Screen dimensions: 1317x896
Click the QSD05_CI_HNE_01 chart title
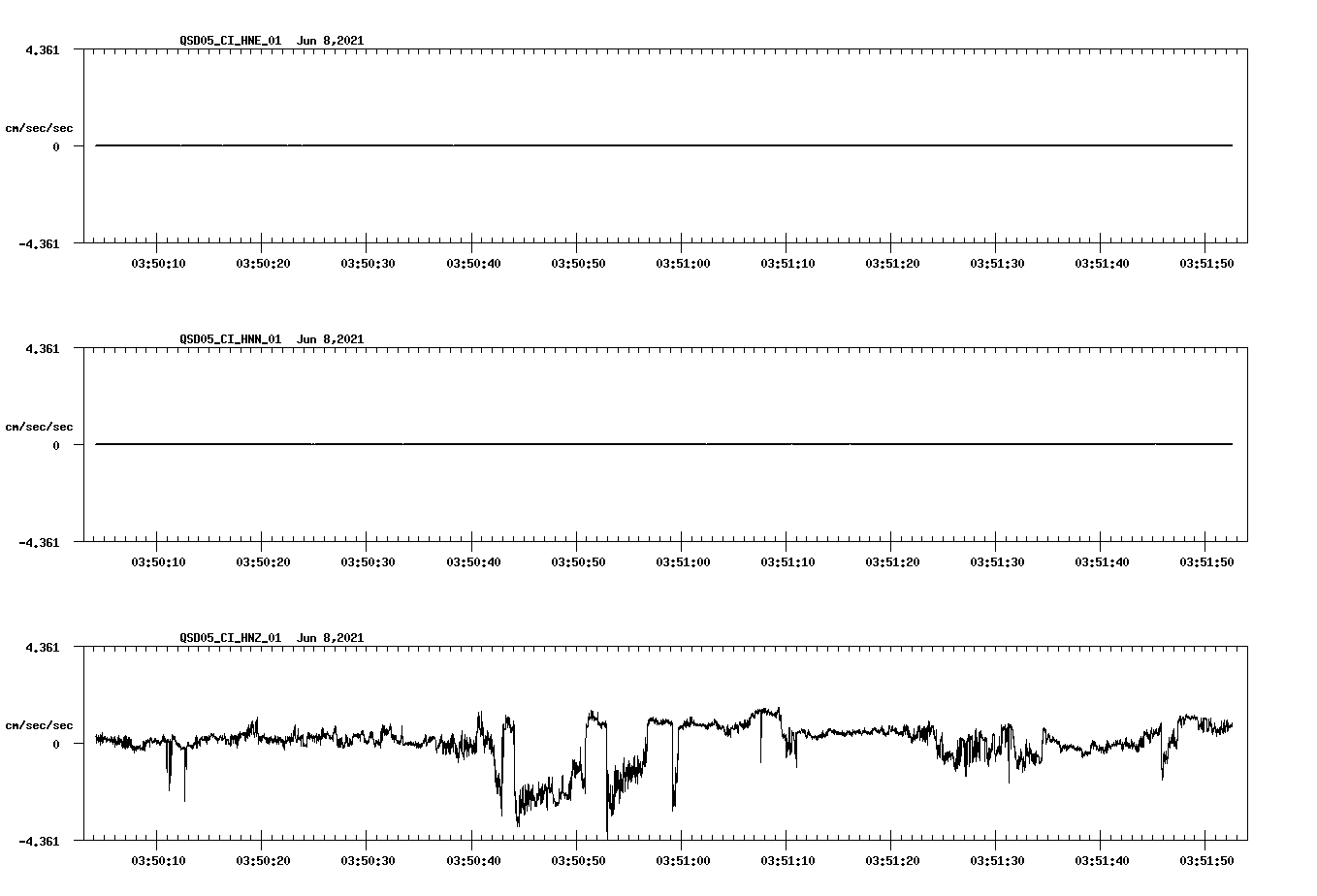pos(272,40)
